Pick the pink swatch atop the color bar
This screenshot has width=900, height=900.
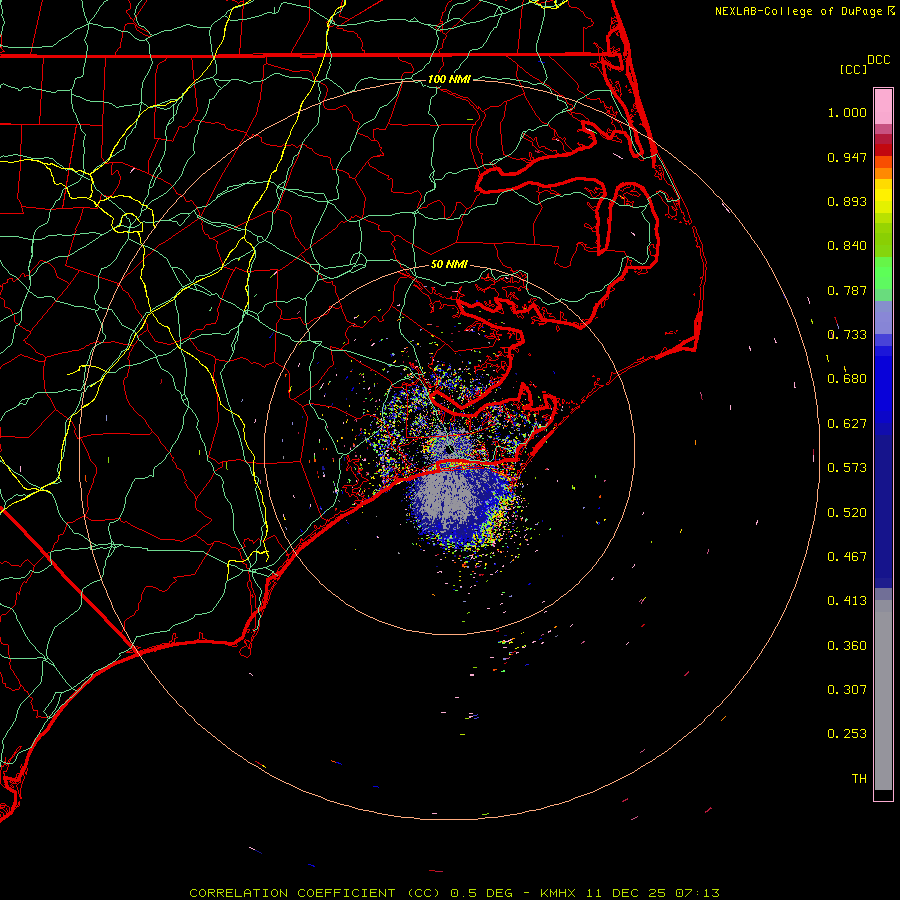pyautogui.click(x=883, y=106)
